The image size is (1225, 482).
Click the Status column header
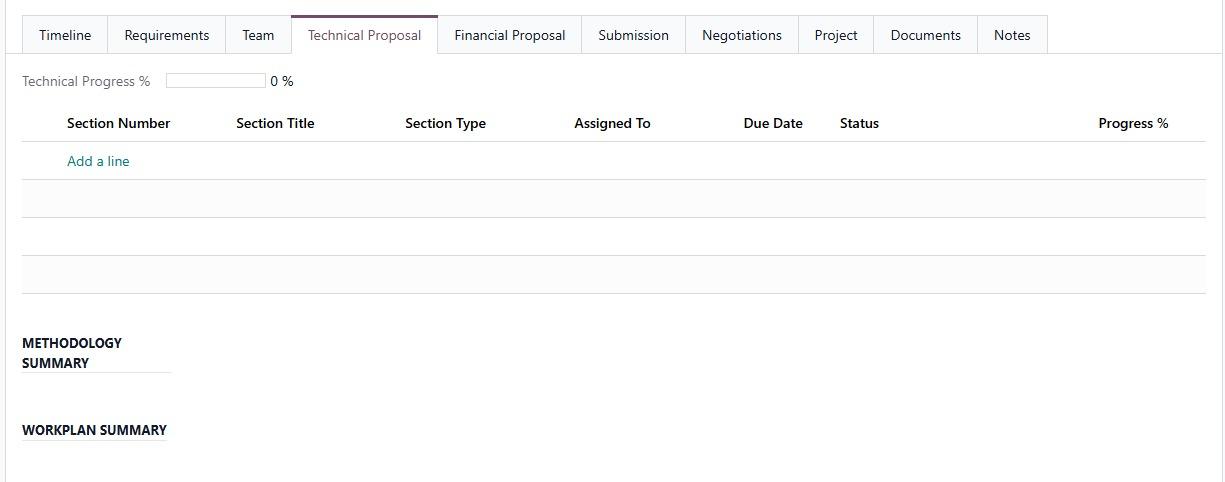tap(859, 124)
